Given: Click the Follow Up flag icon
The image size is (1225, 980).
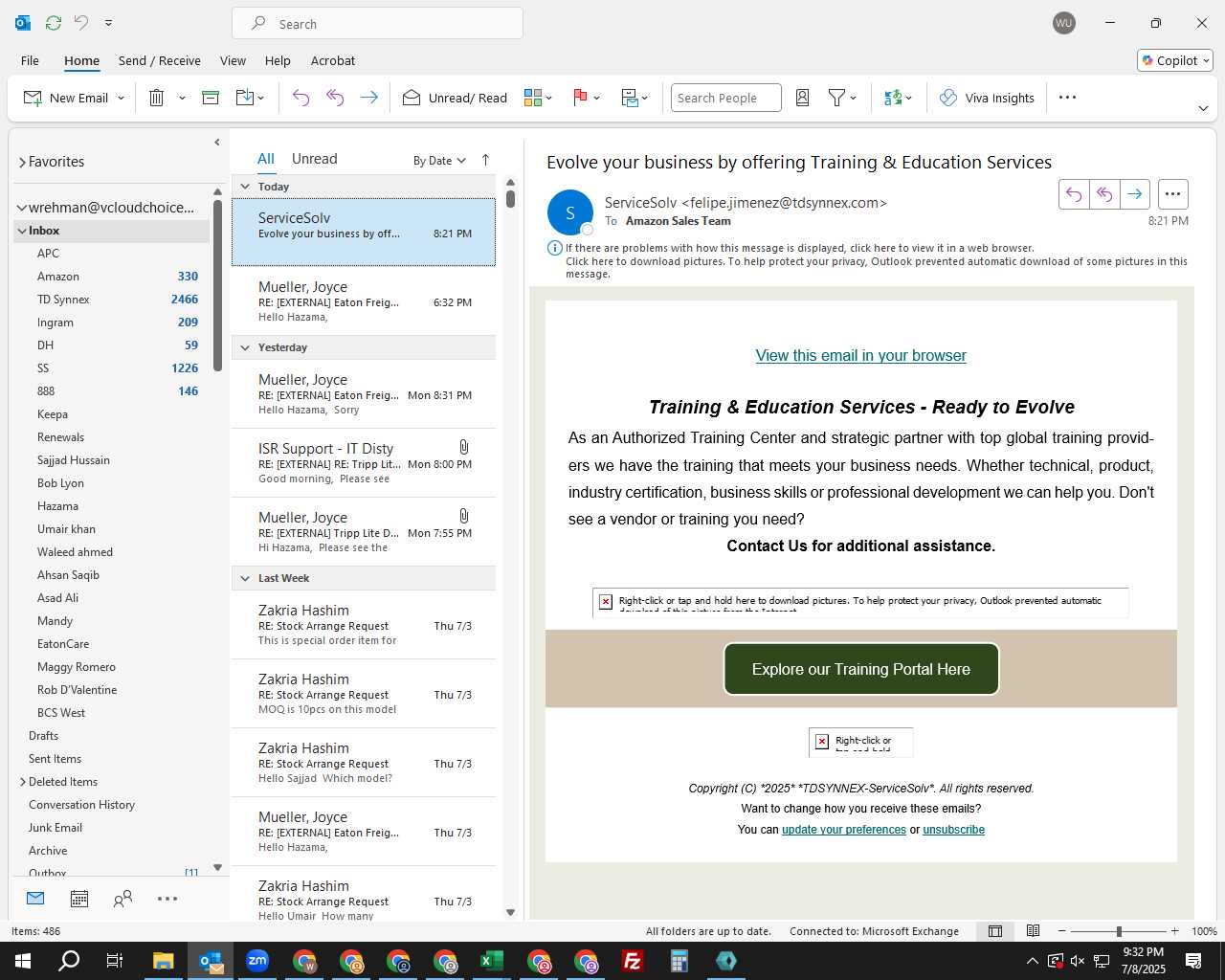Looking at the screenshot, I should click(x=580, y=98).
